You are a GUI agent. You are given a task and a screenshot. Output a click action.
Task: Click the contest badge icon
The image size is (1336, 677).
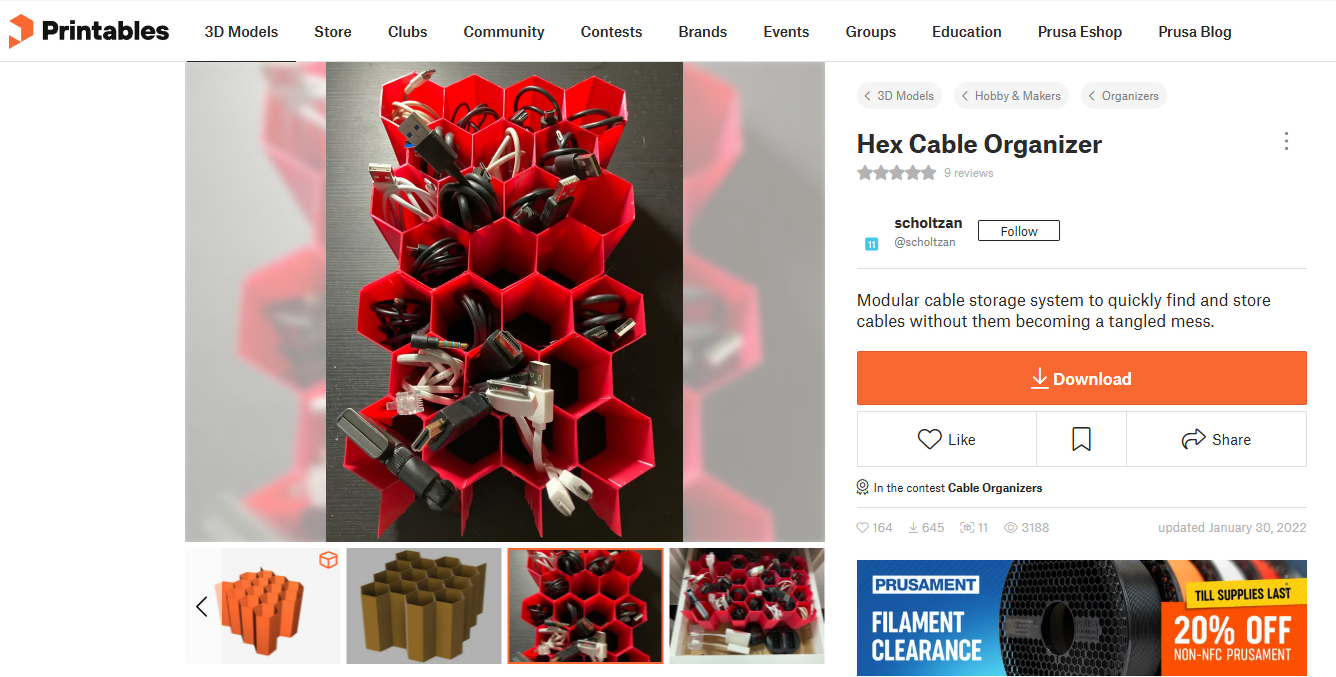[x=863, y=487]
